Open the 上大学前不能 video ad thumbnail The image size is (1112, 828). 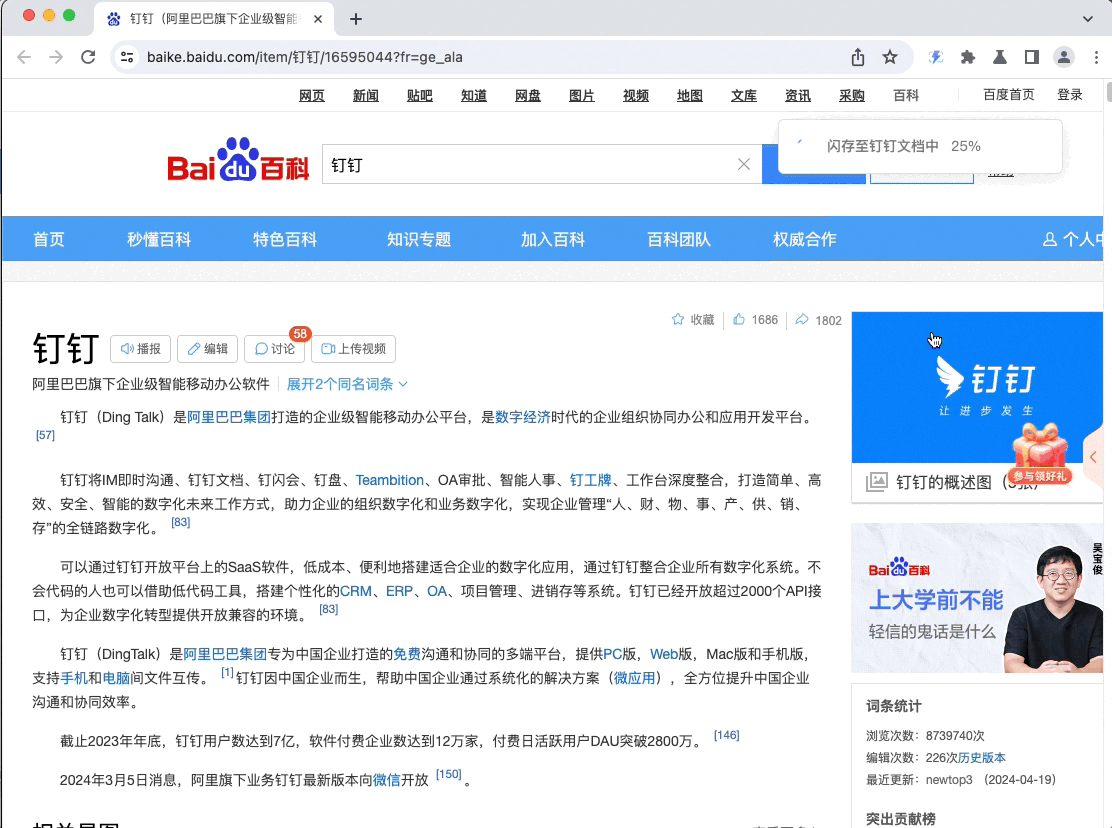(977, 598)
